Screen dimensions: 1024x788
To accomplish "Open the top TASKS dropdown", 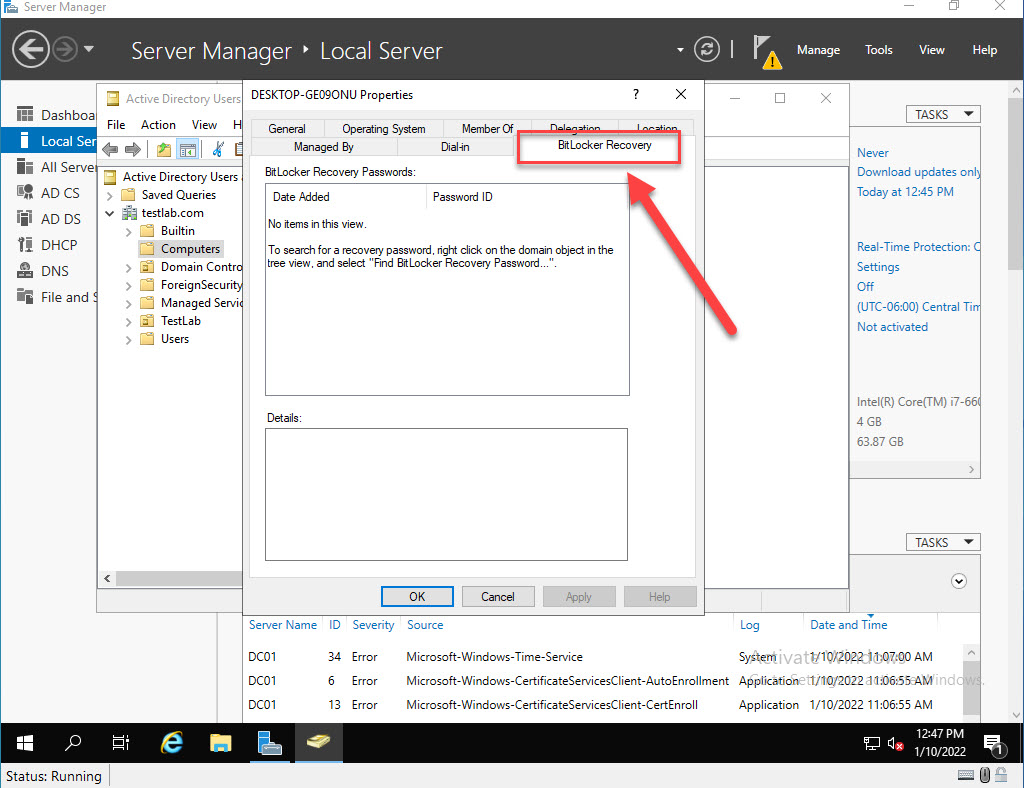I will click(943, 114).
